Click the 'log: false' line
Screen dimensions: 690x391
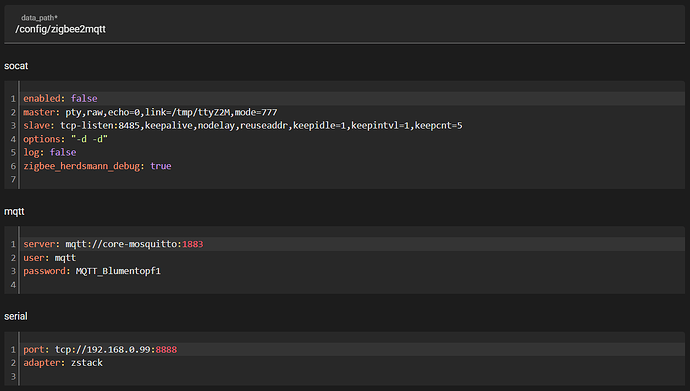352,152
